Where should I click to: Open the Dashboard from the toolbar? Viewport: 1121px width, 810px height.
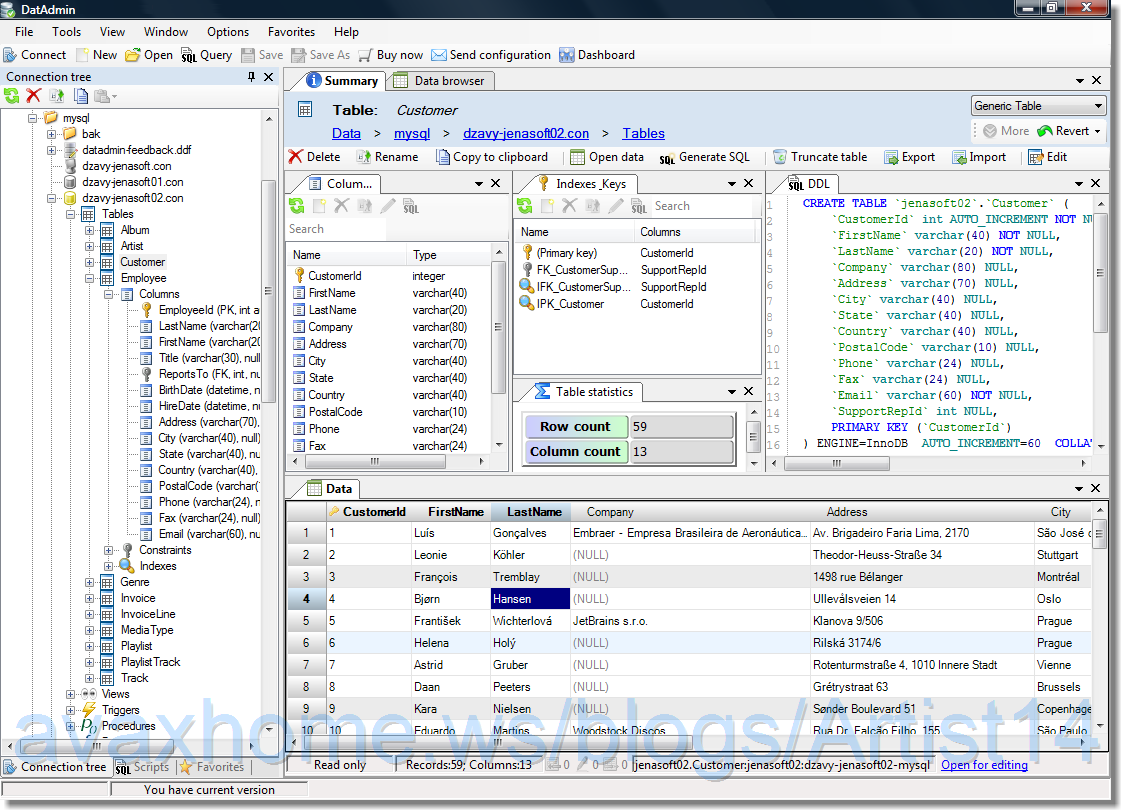click(597, 55)
